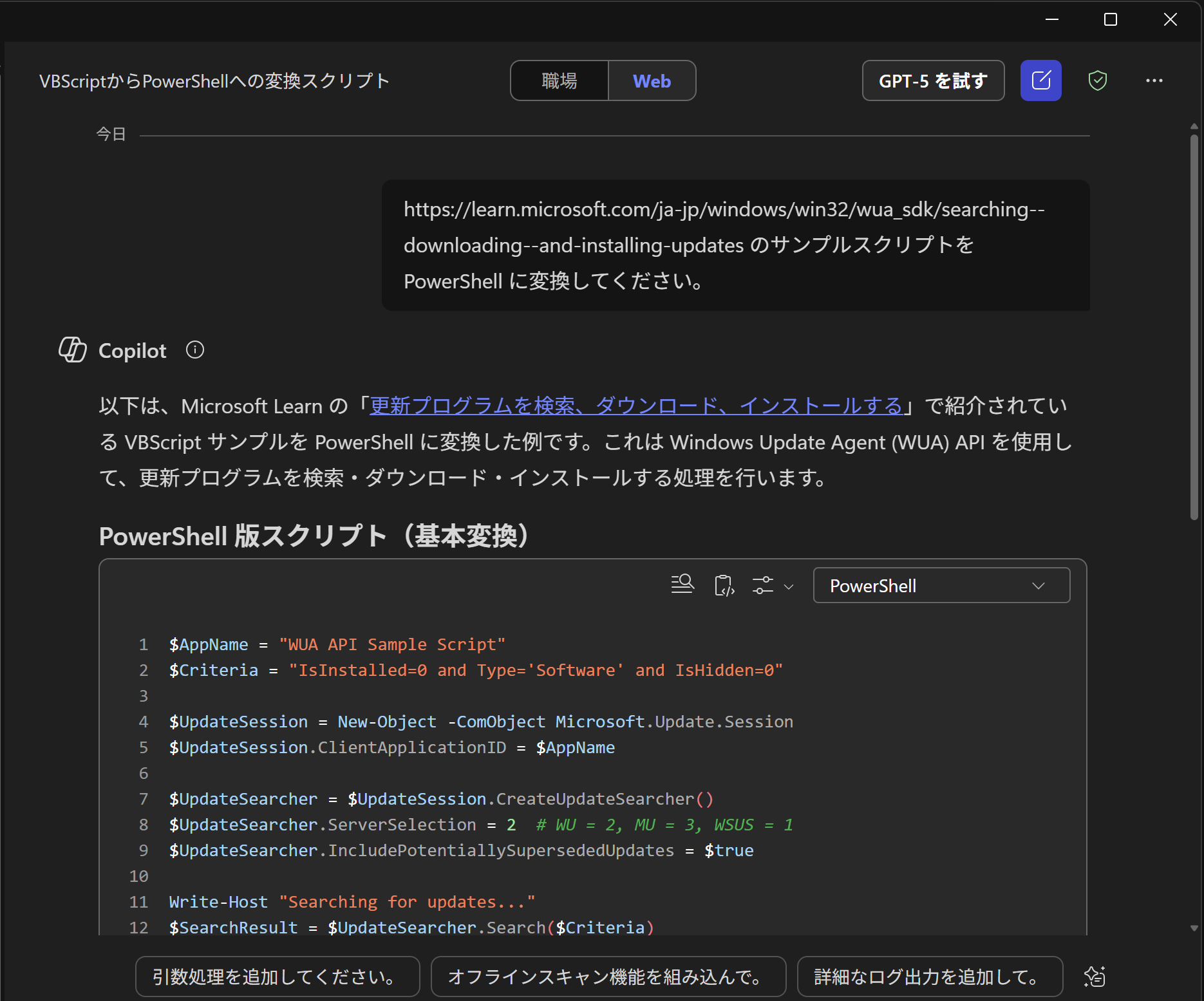Click code line 11 Write-Host Searching for updates
Viewport: 1204px width, 1001px height.
pyautogui.click(x=352, y=902)
